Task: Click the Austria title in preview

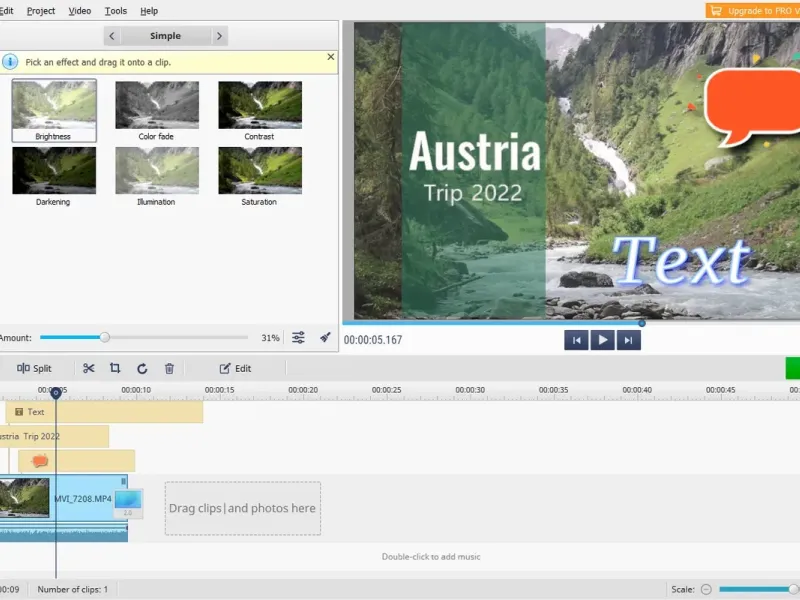Action: click(474, 152)
